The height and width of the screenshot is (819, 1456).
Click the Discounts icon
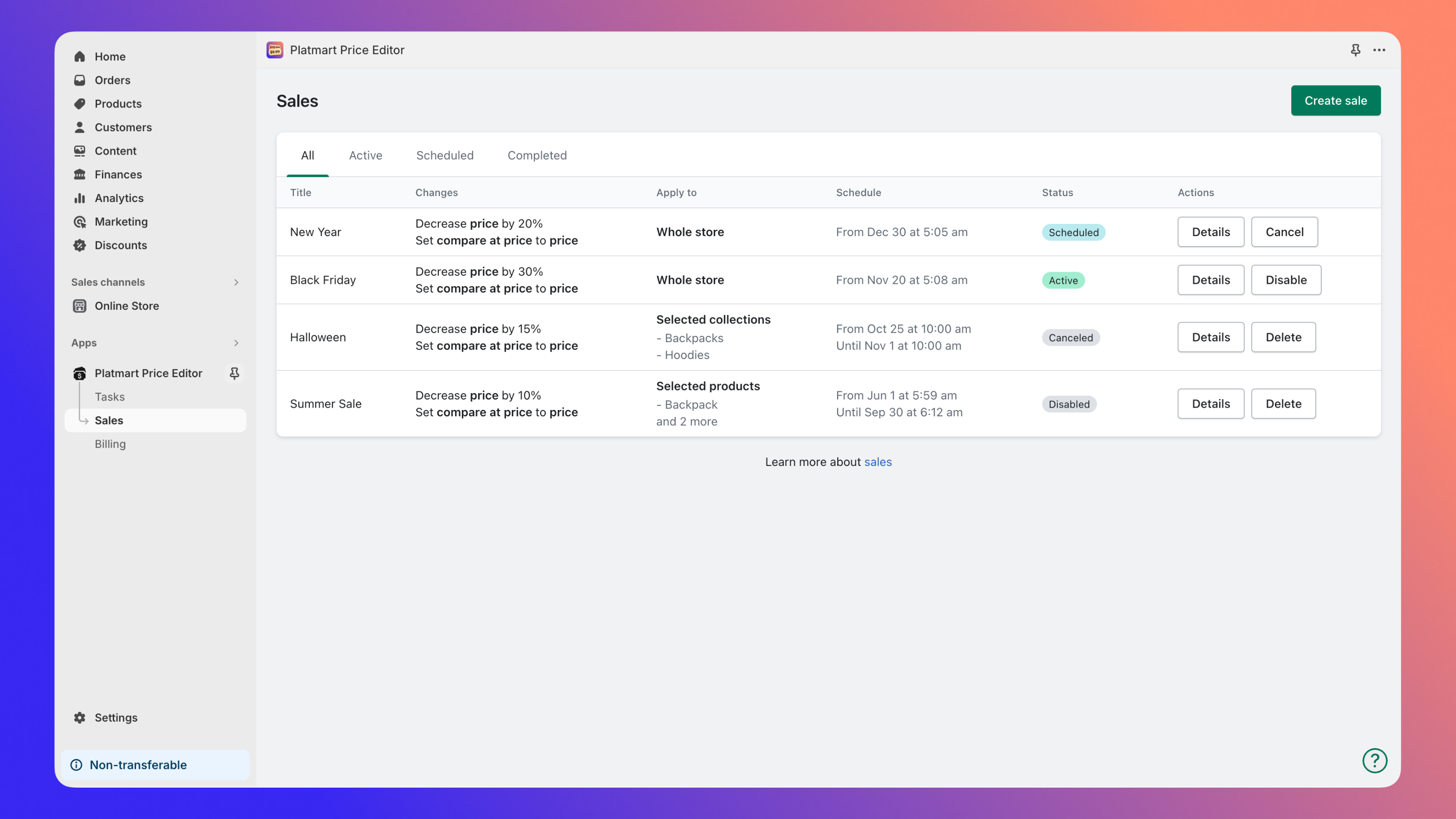[x=80, y=245]
